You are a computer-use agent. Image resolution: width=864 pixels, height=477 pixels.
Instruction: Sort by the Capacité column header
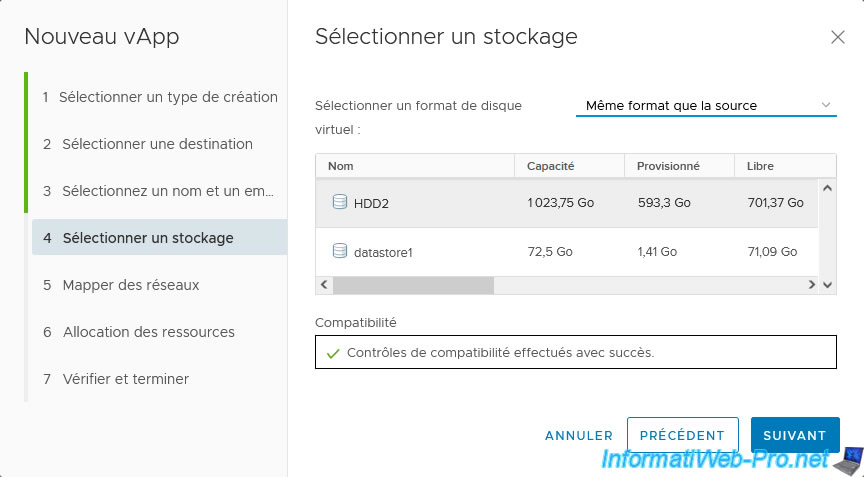pyautogui.click(x=551, y=166)
